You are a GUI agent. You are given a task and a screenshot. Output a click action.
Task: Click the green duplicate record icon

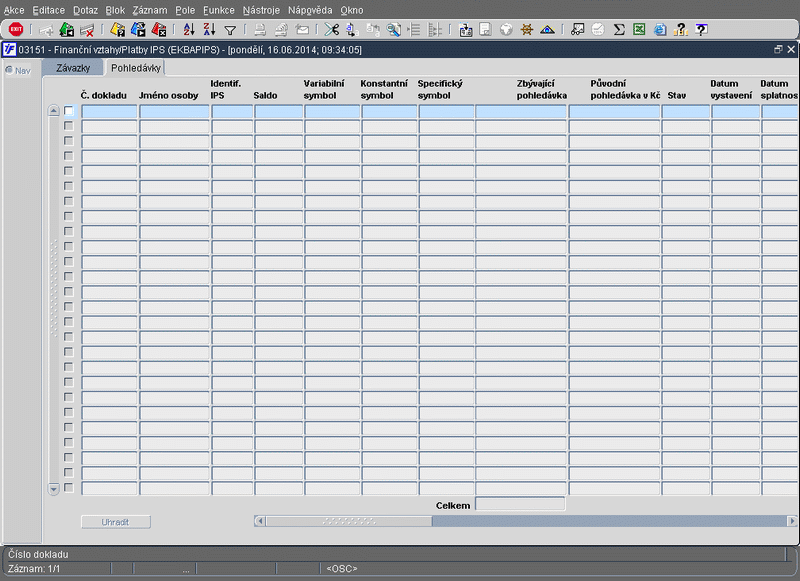(x=67, y=30)
